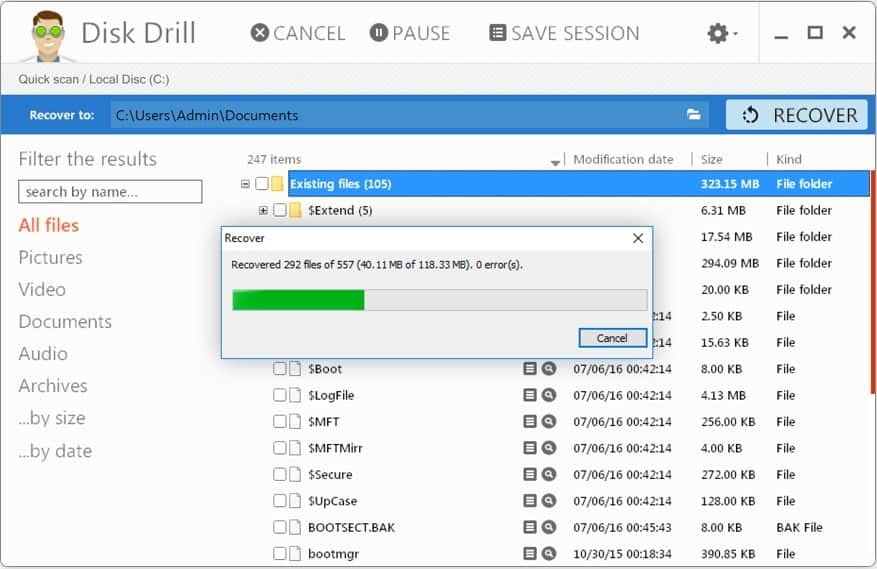Open the hex view icon for $UpCase
Image resolution: width=877 pixels, height=569 pixels.
click(530, 501)
